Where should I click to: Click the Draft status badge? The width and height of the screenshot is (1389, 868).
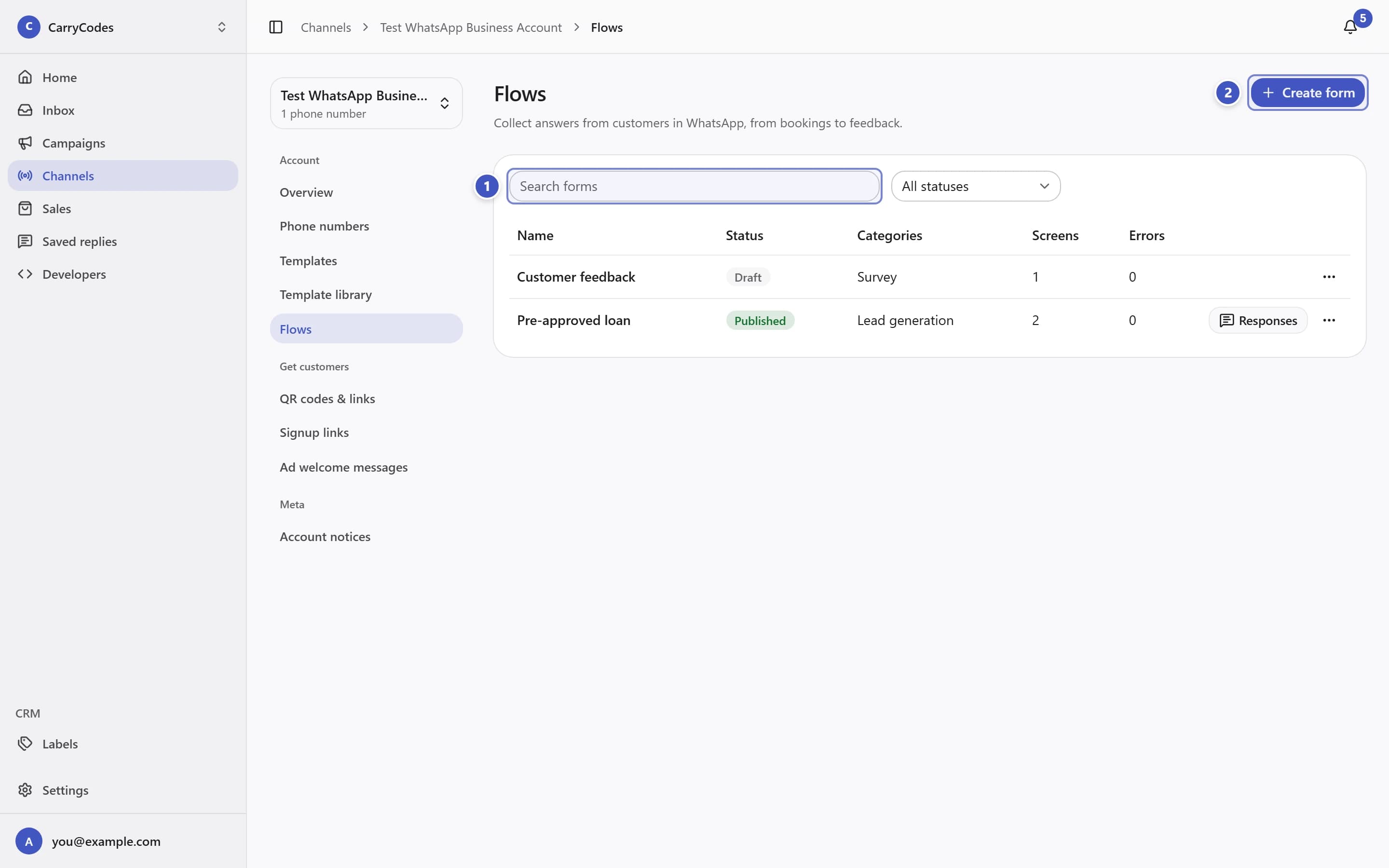click(x=747, y=277)
